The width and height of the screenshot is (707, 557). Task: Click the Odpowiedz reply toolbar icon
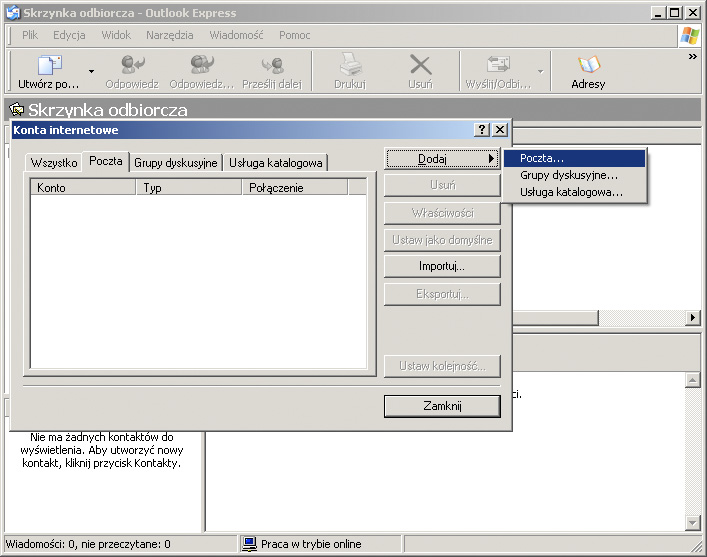pyautogui.click(x=133, y=64)
